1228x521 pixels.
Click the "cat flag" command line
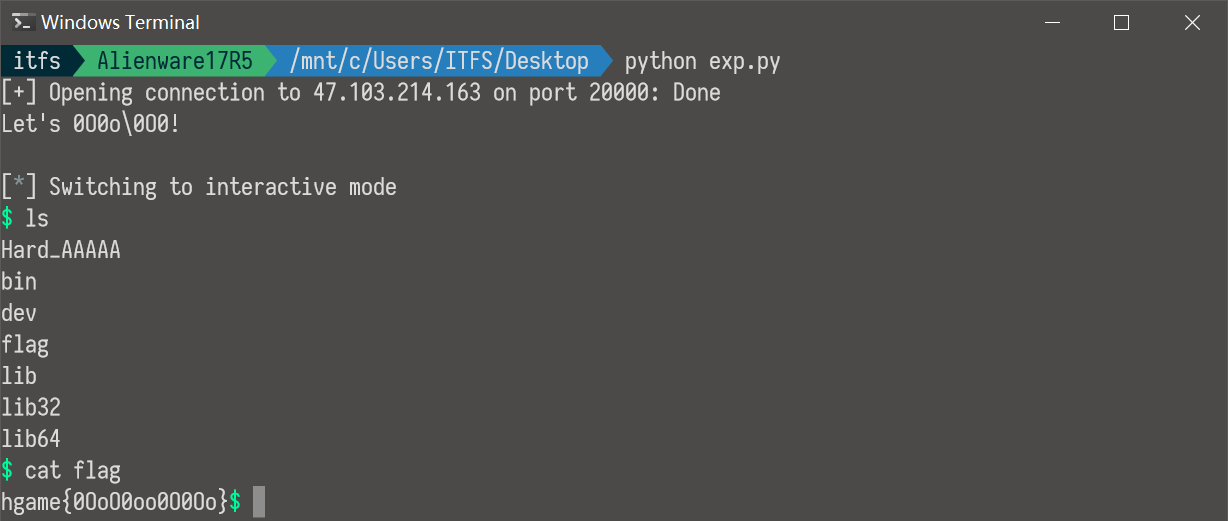point(72,470)
